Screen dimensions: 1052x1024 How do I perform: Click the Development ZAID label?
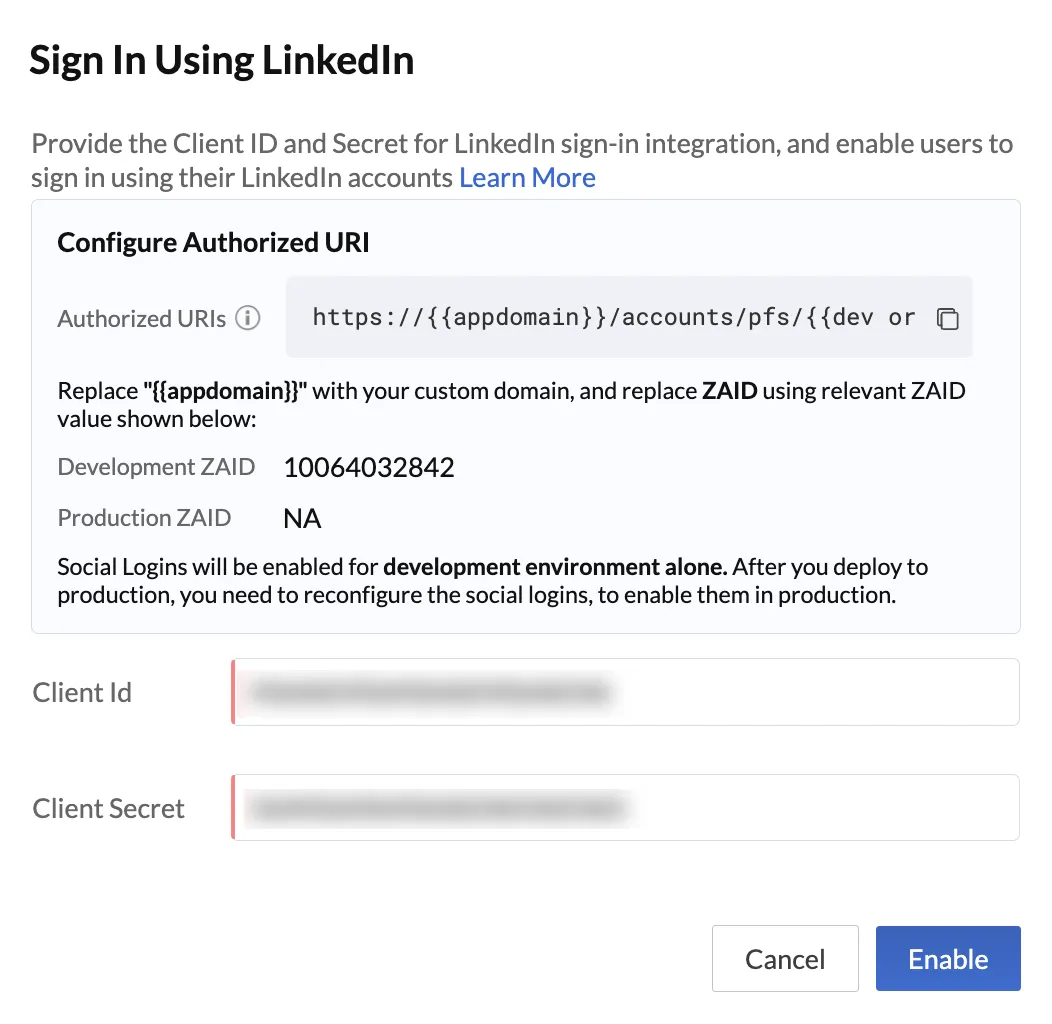(156, 467)
